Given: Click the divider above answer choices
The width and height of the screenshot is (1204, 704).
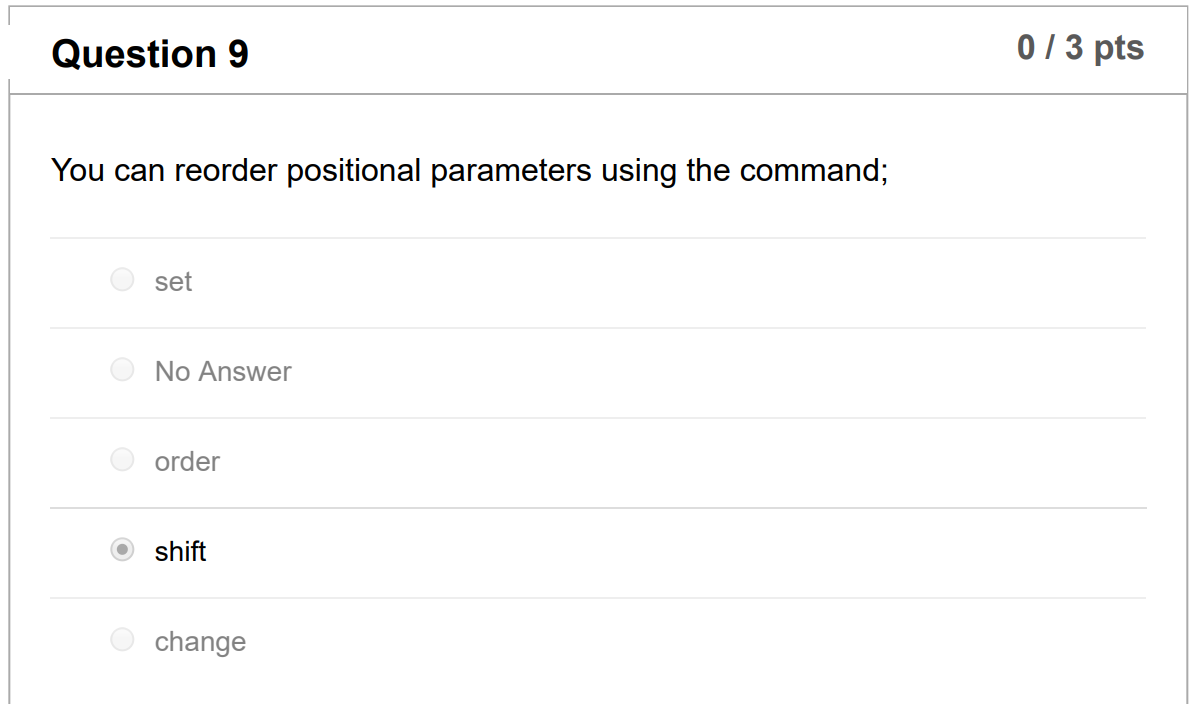Looking at the screenshot, I should coord(598,237).
